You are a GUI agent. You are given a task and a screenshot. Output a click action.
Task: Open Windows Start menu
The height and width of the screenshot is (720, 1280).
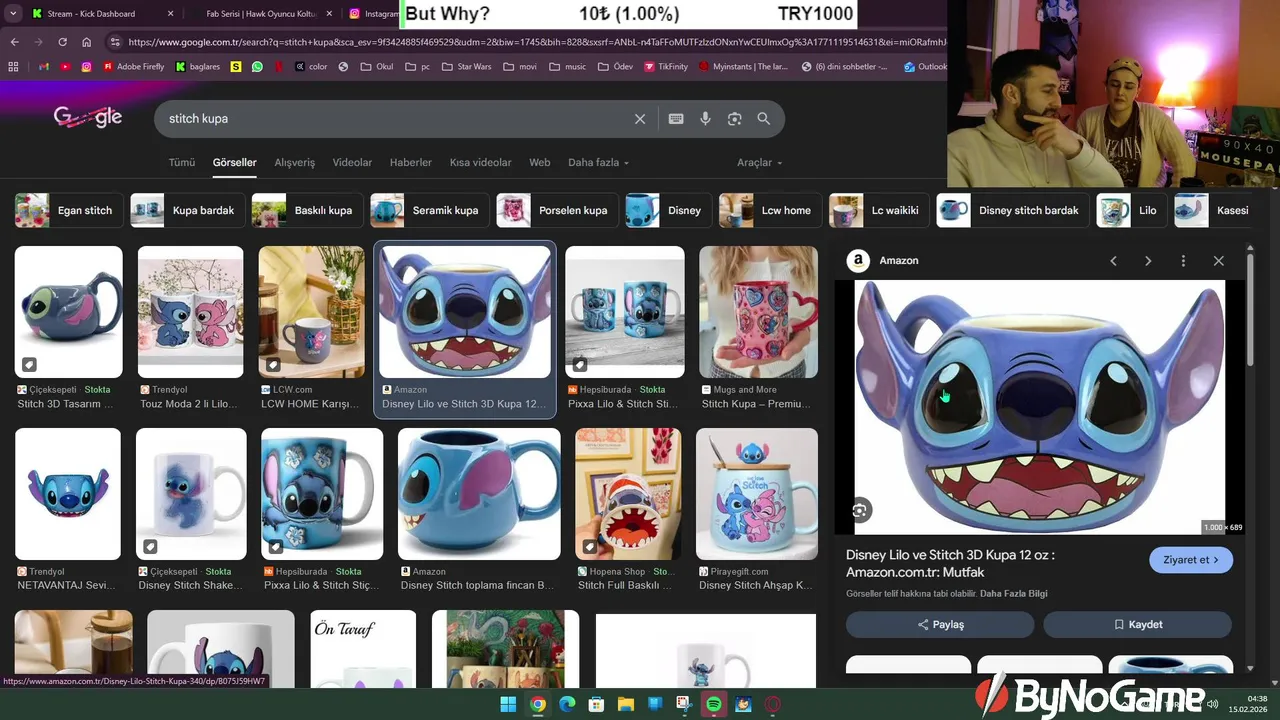click(x=508, y=704)
